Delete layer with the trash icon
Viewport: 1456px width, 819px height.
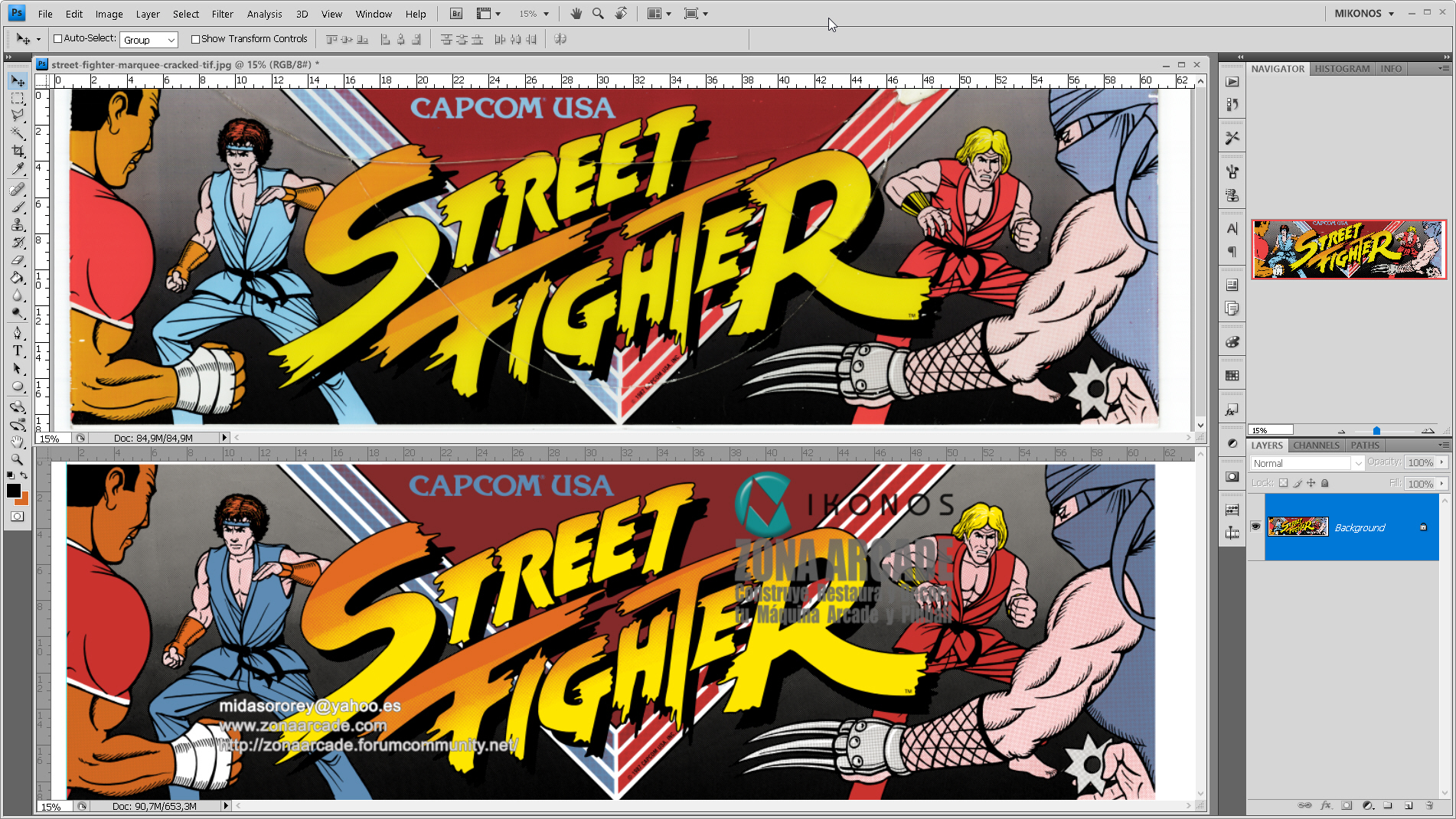[1429, 805]
